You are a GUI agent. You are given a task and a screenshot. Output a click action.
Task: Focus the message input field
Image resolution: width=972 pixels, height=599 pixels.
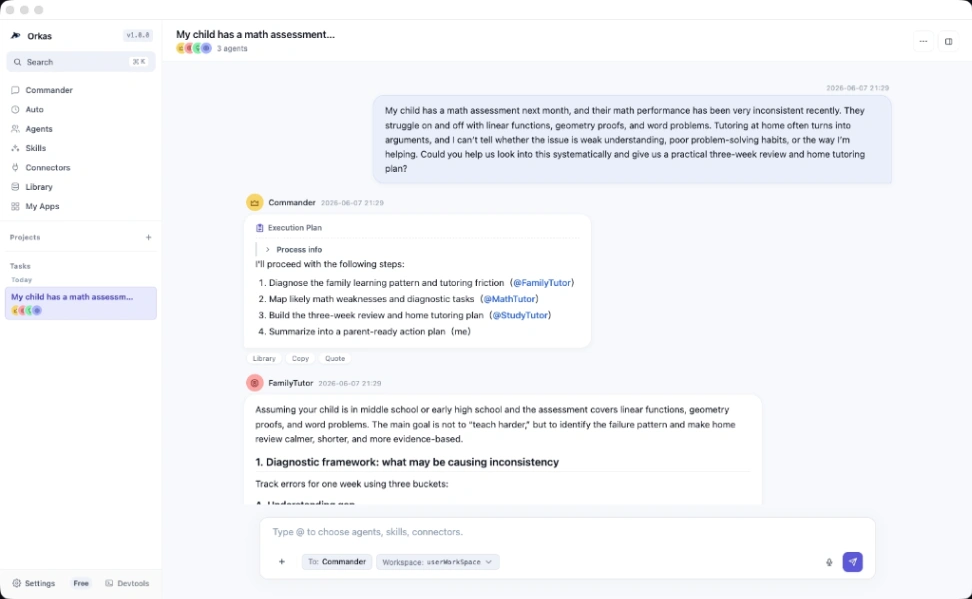point(567,532)
